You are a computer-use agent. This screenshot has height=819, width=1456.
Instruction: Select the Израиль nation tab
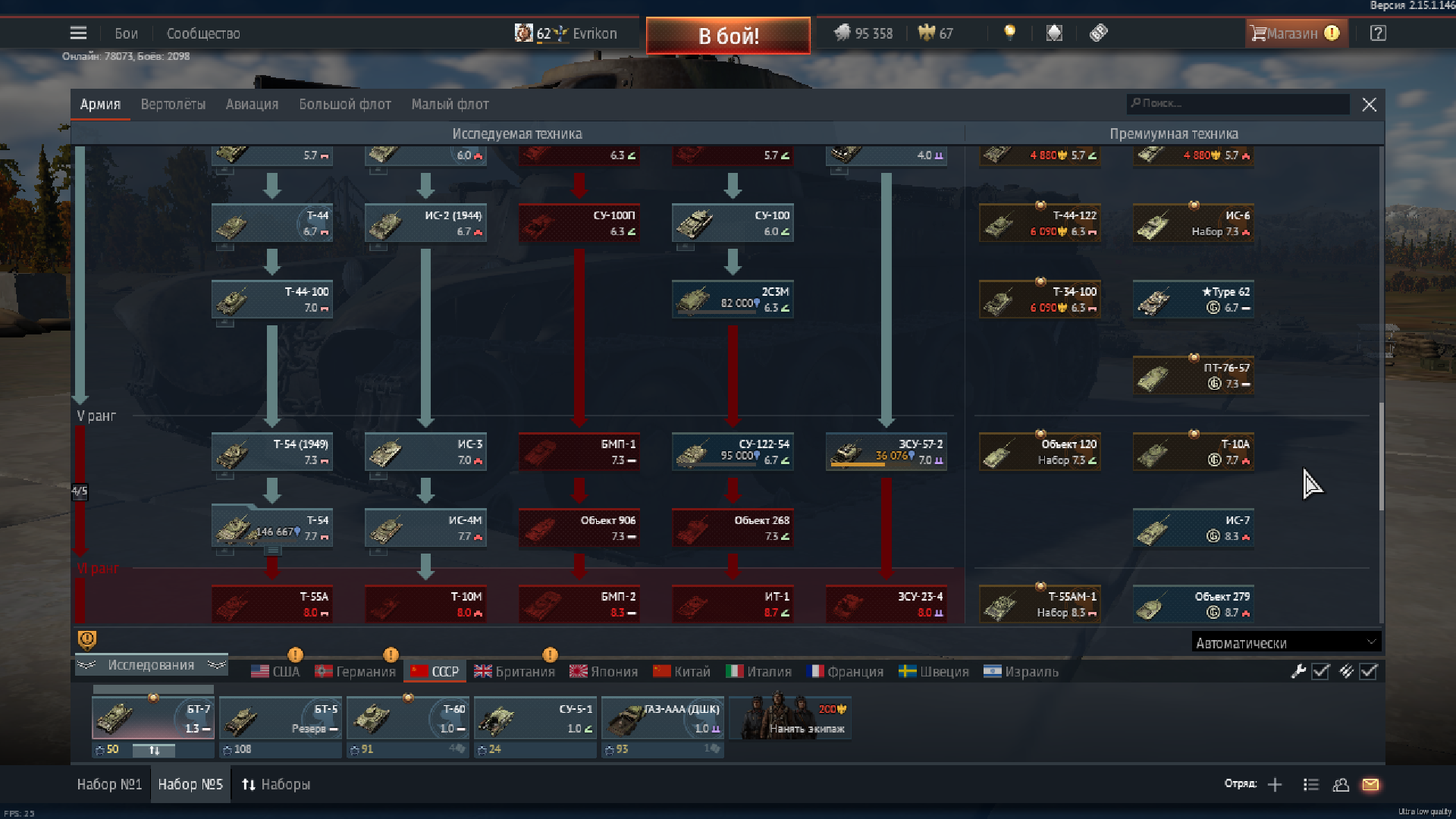[1021, 671]
